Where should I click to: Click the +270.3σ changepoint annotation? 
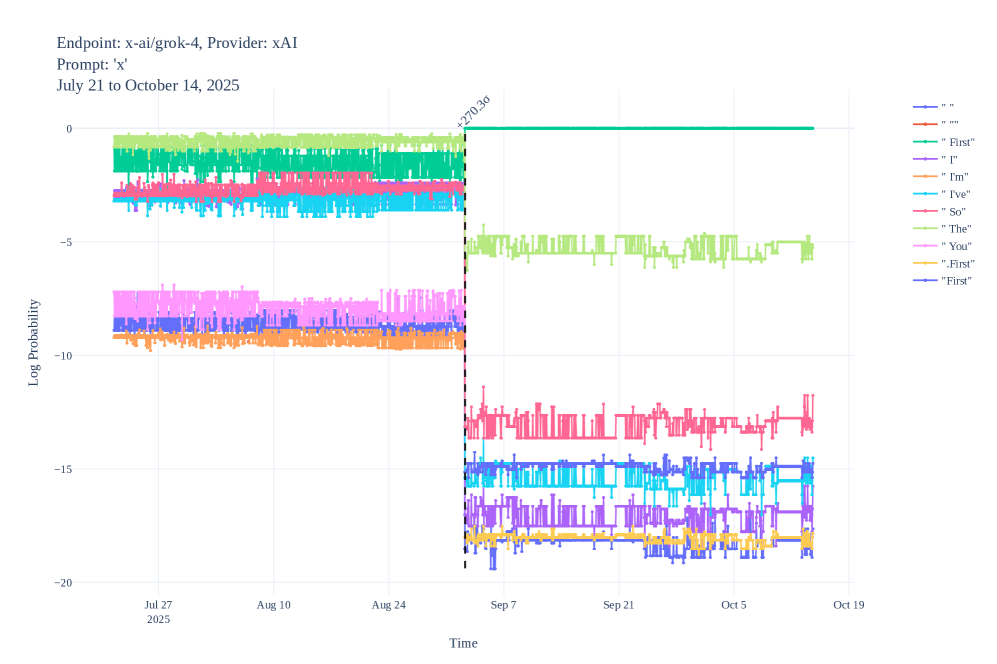[474, 111]
